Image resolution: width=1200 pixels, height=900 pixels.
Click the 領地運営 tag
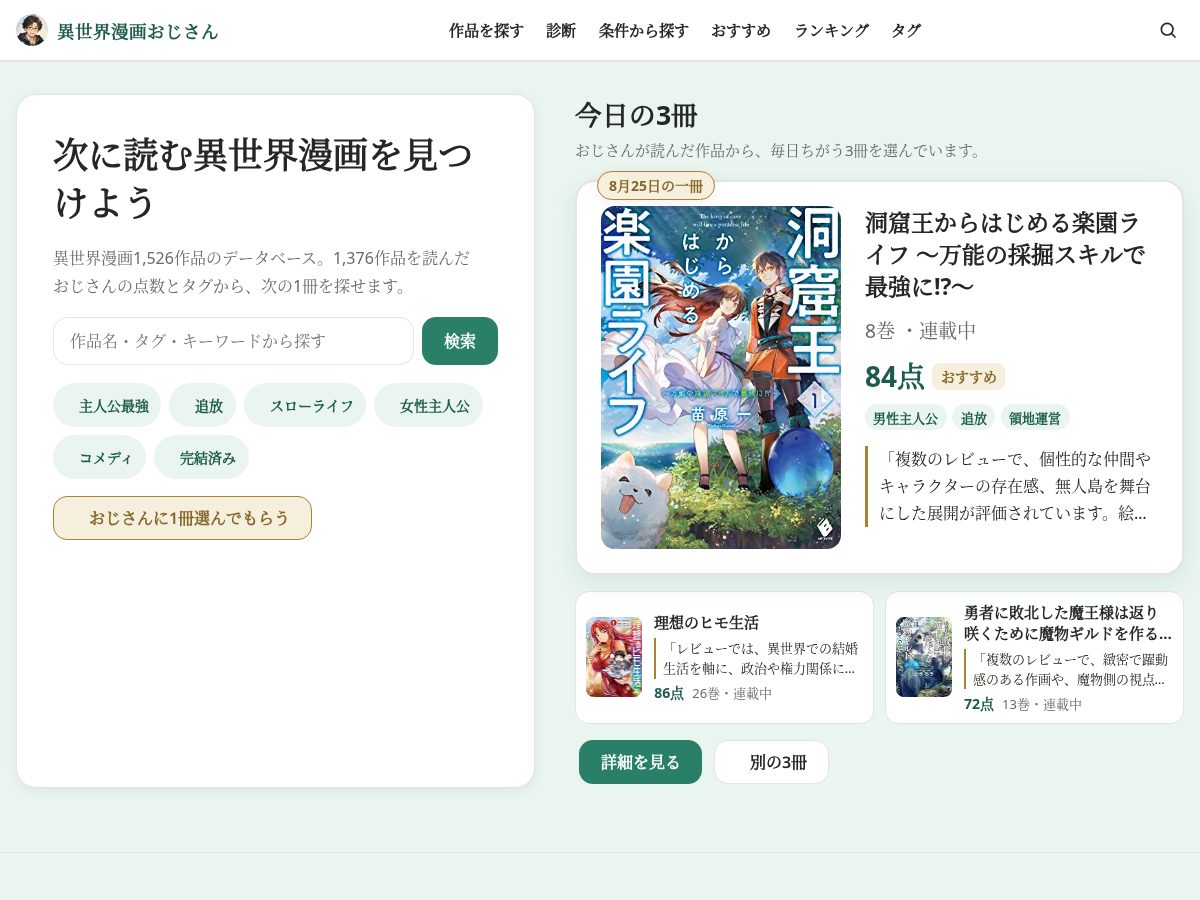tap(1035, 418)
